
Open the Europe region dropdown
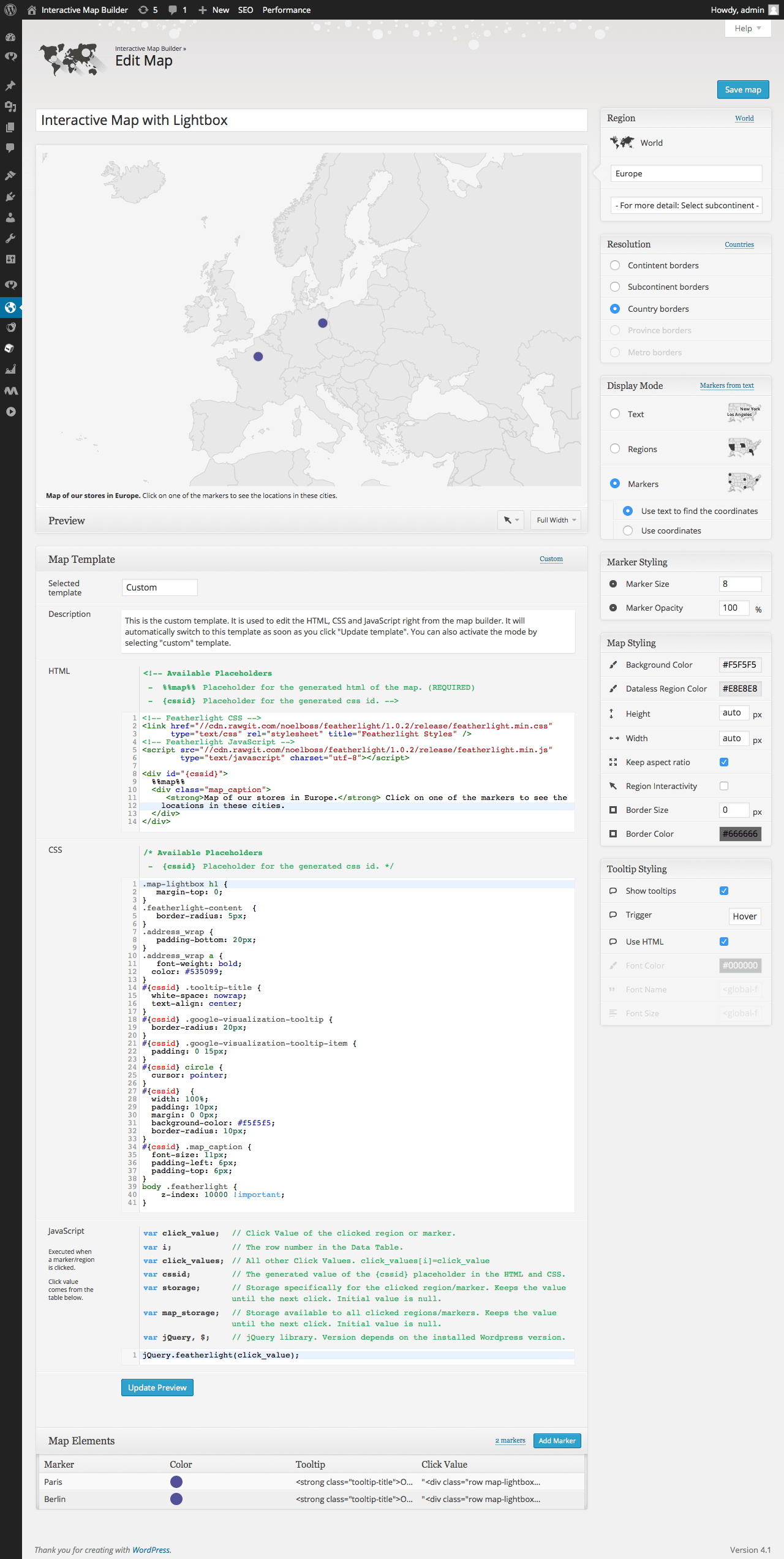coord(686,173)
